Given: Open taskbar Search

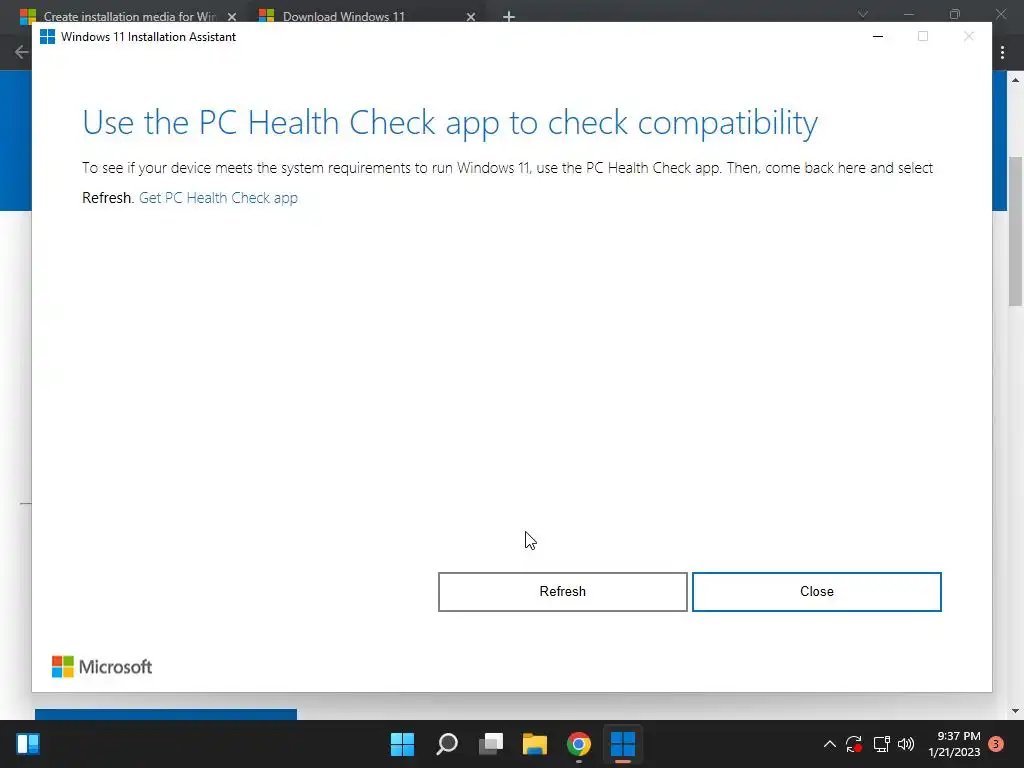Looking at the screenshot, I should [x=447, y=744].
